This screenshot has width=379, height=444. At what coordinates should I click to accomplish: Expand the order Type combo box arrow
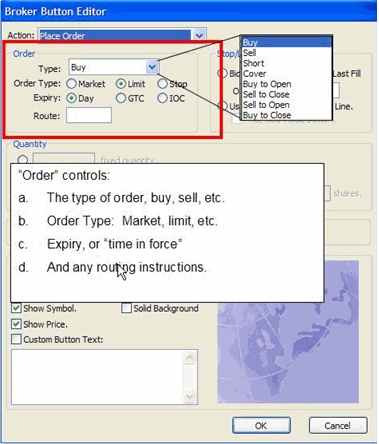pos(152,67)
